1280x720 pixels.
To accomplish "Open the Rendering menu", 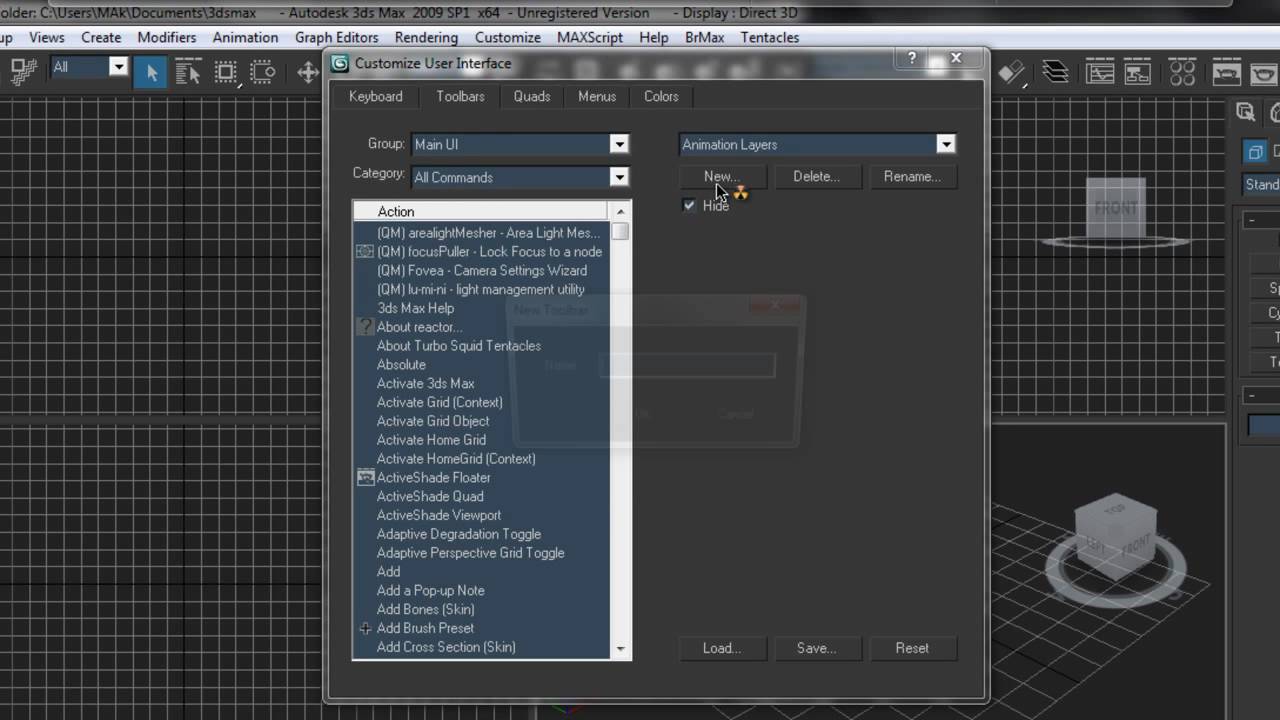I will [x=426, y=37].
